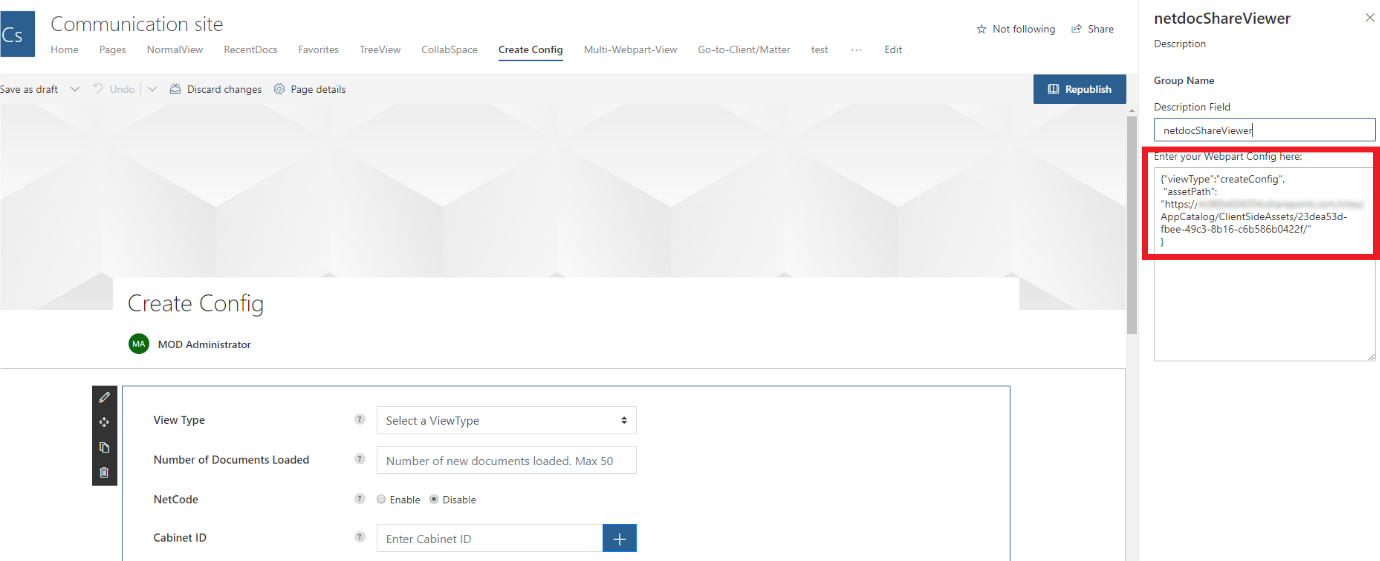Click the help icon beside NetCode

pos(360,498)
